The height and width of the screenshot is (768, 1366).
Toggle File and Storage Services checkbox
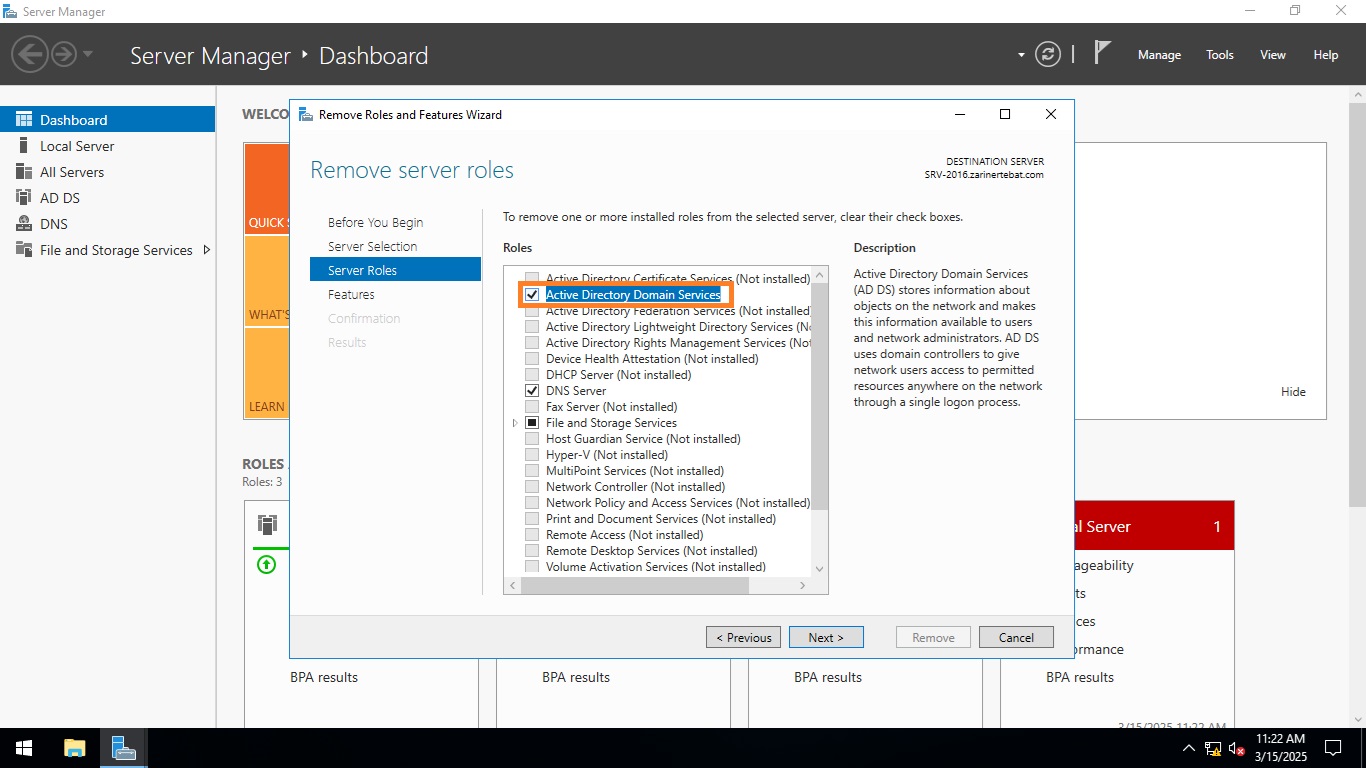click(x=532, y=423)
